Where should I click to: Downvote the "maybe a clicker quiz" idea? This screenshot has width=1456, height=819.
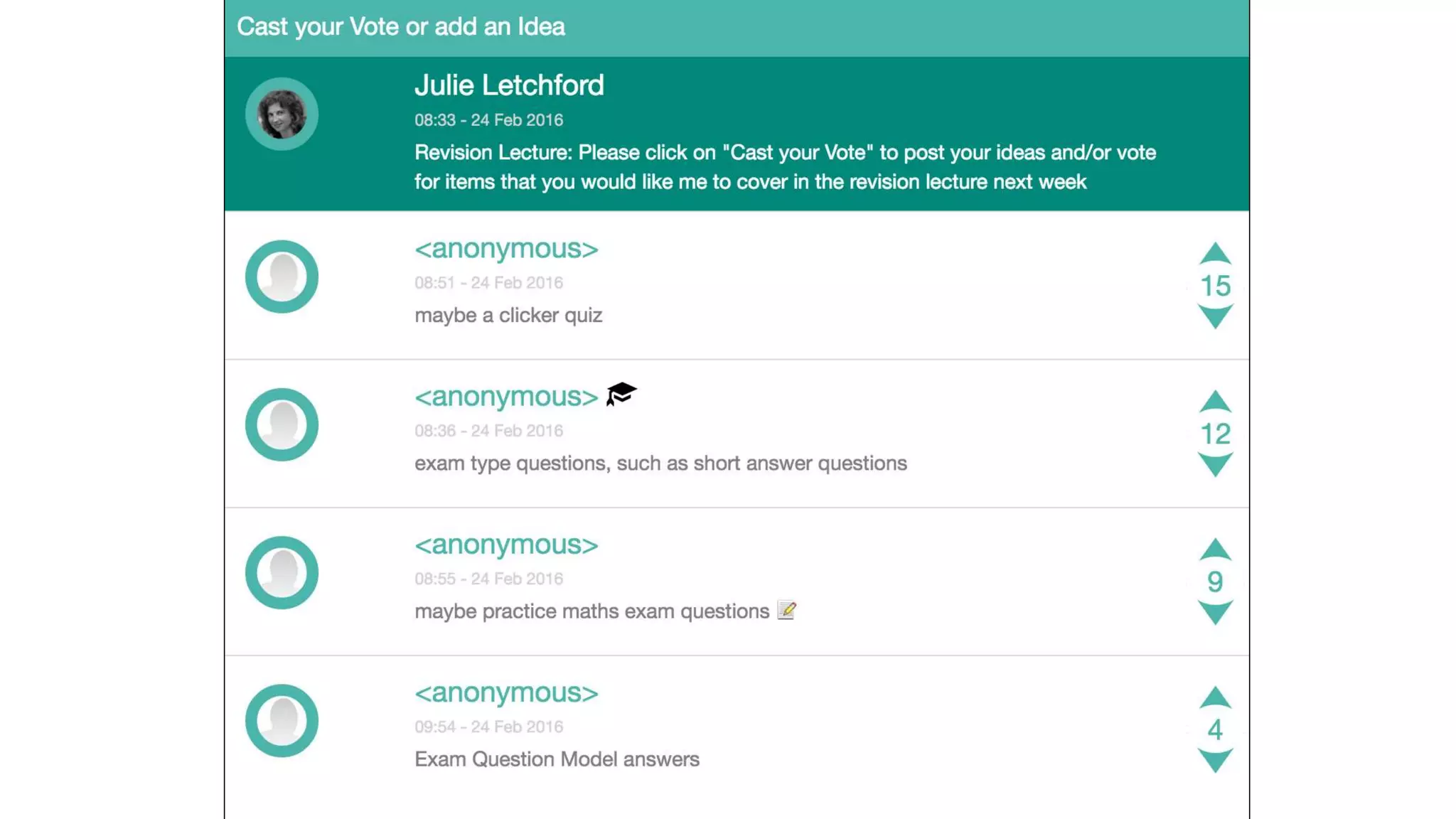click(x=1215, y=317)
